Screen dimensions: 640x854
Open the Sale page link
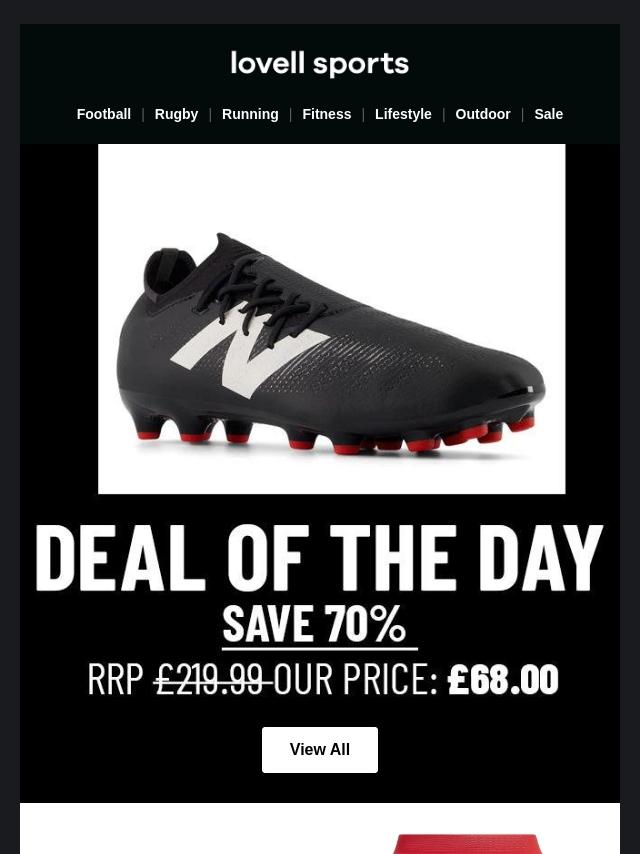click(x=548, y=114)
